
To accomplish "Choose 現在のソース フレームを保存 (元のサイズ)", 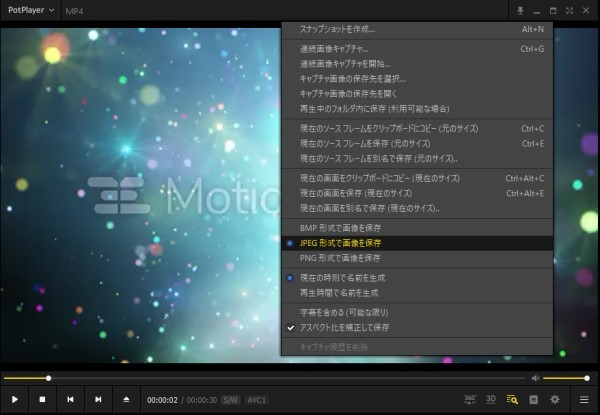I will point(417,143).
